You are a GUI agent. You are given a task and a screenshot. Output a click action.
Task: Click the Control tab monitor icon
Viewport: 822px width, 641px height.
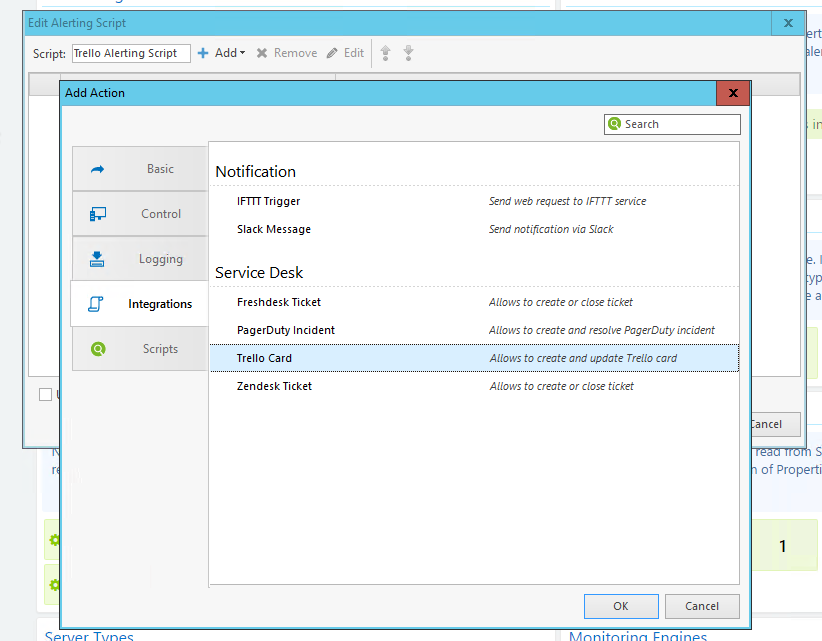(98, 214)
